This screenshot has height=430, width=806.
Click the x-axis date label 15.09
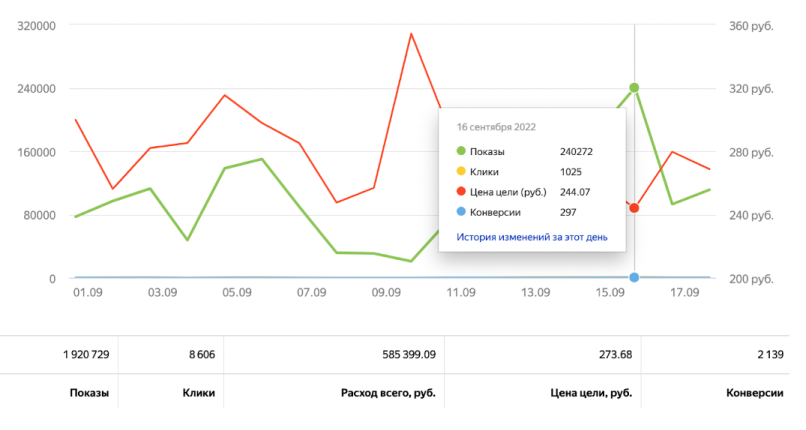coord(610,292)
